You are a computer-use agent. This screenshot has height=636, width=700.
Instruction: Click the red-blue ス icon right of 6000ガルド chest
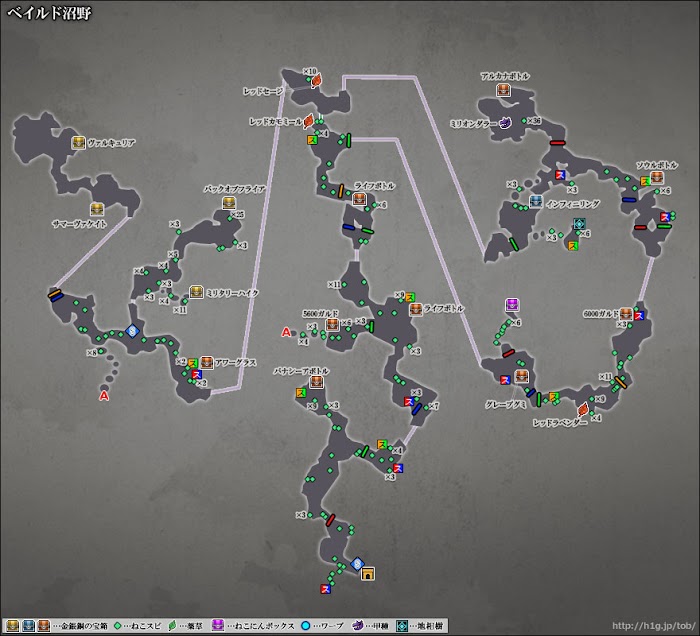pos(639,316)
